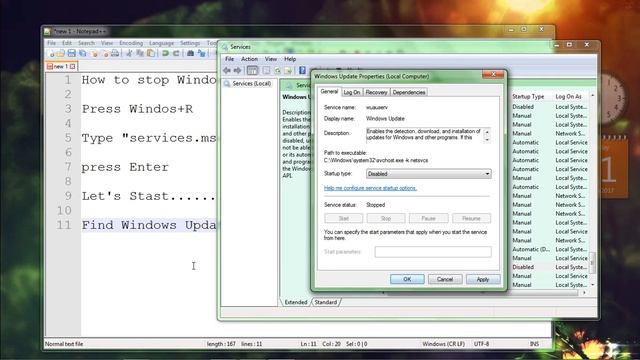Click the 'Press Windos+R' line in Notepad++

coord(137,109)
